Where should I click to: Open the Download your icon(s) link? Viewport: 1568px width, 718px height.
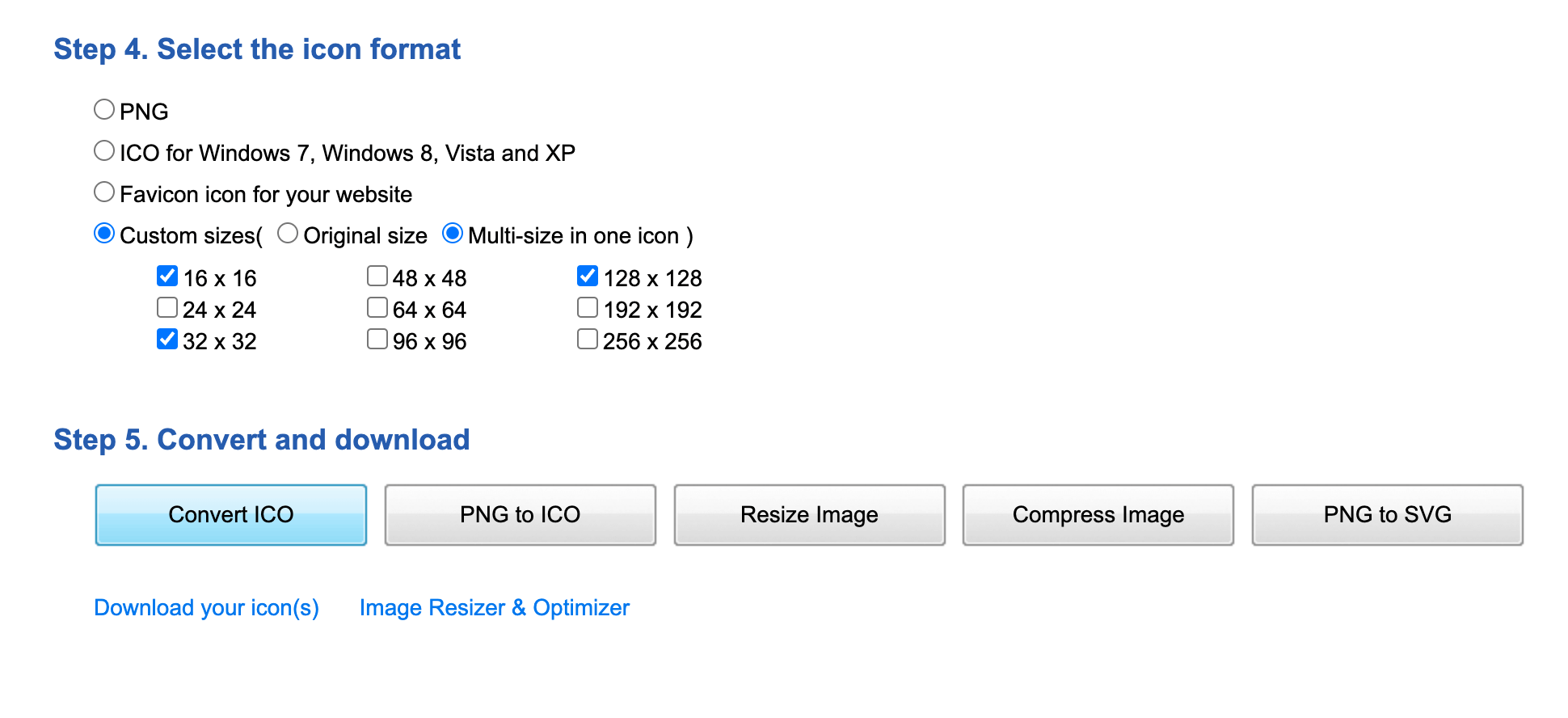[x=206, y=608]
